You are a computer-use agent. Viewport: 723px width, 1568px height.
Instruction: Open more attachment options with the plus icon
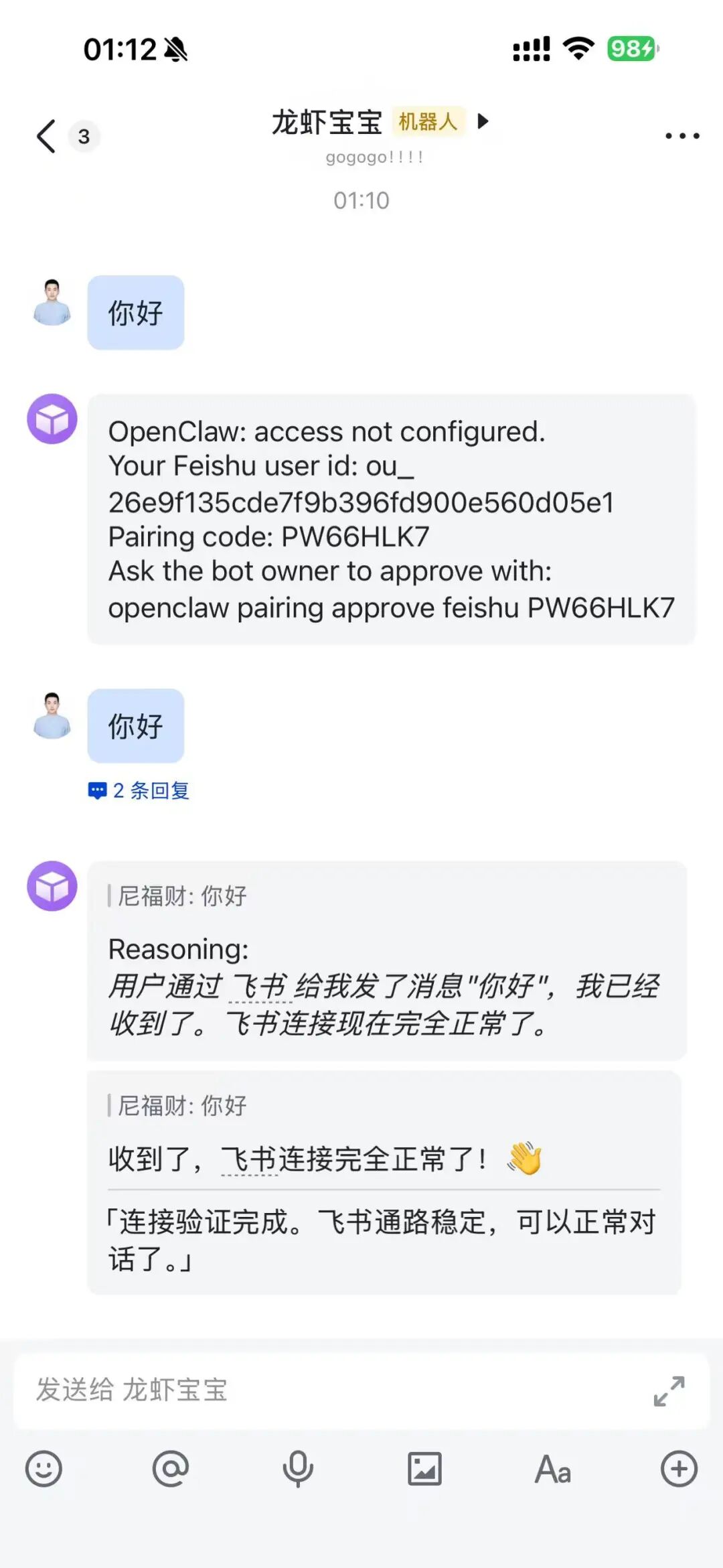click(677, 1470)
